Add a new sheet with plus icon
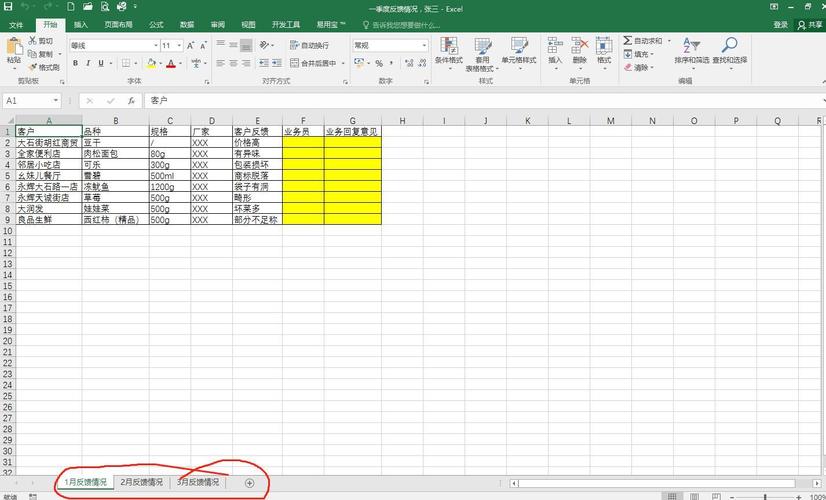 [250, 483]
